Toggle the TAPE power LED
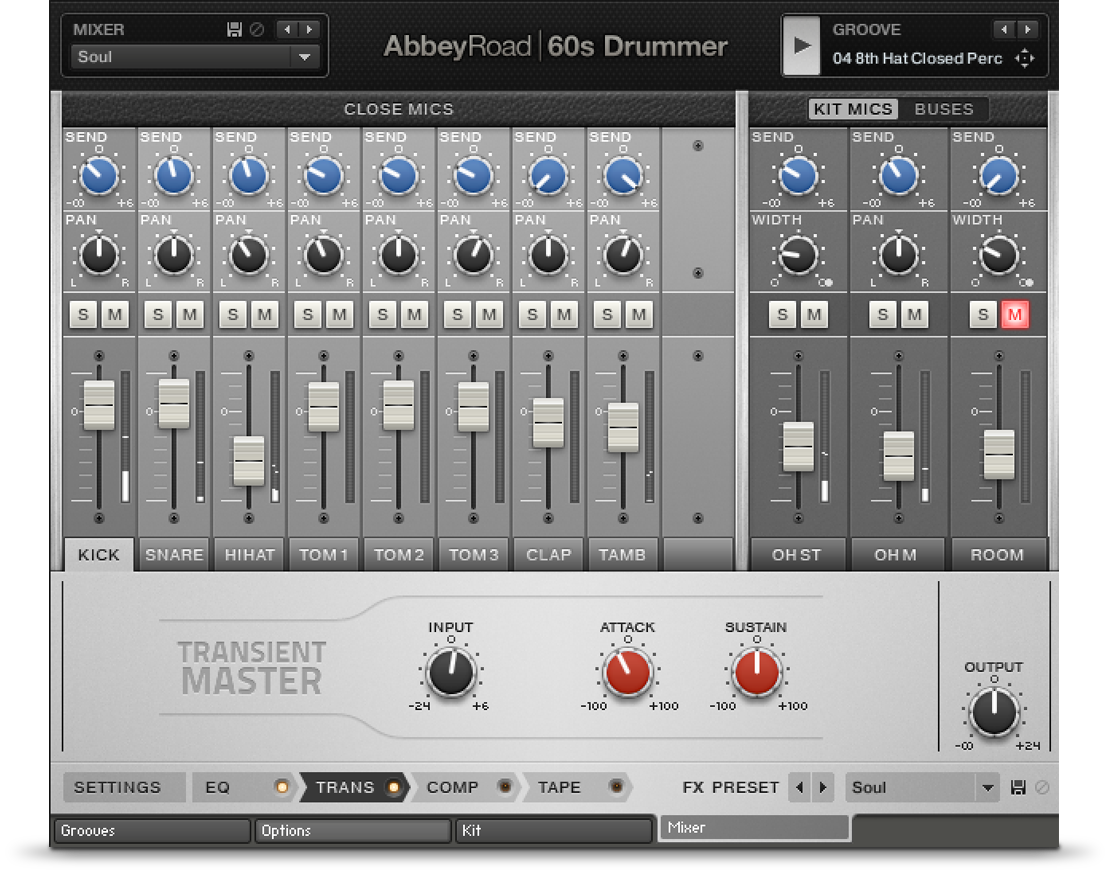 tap(617, 787)
